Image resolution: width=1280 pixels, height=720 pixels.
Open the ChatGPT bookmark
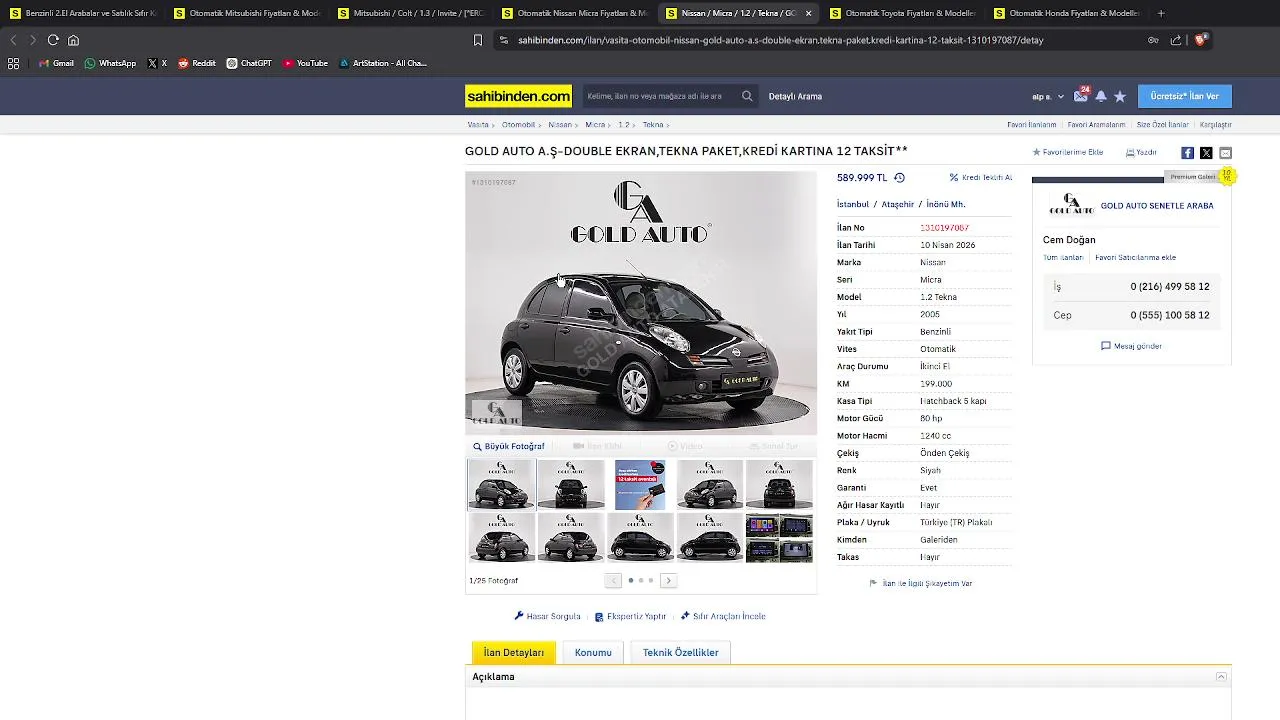[249, 63]
